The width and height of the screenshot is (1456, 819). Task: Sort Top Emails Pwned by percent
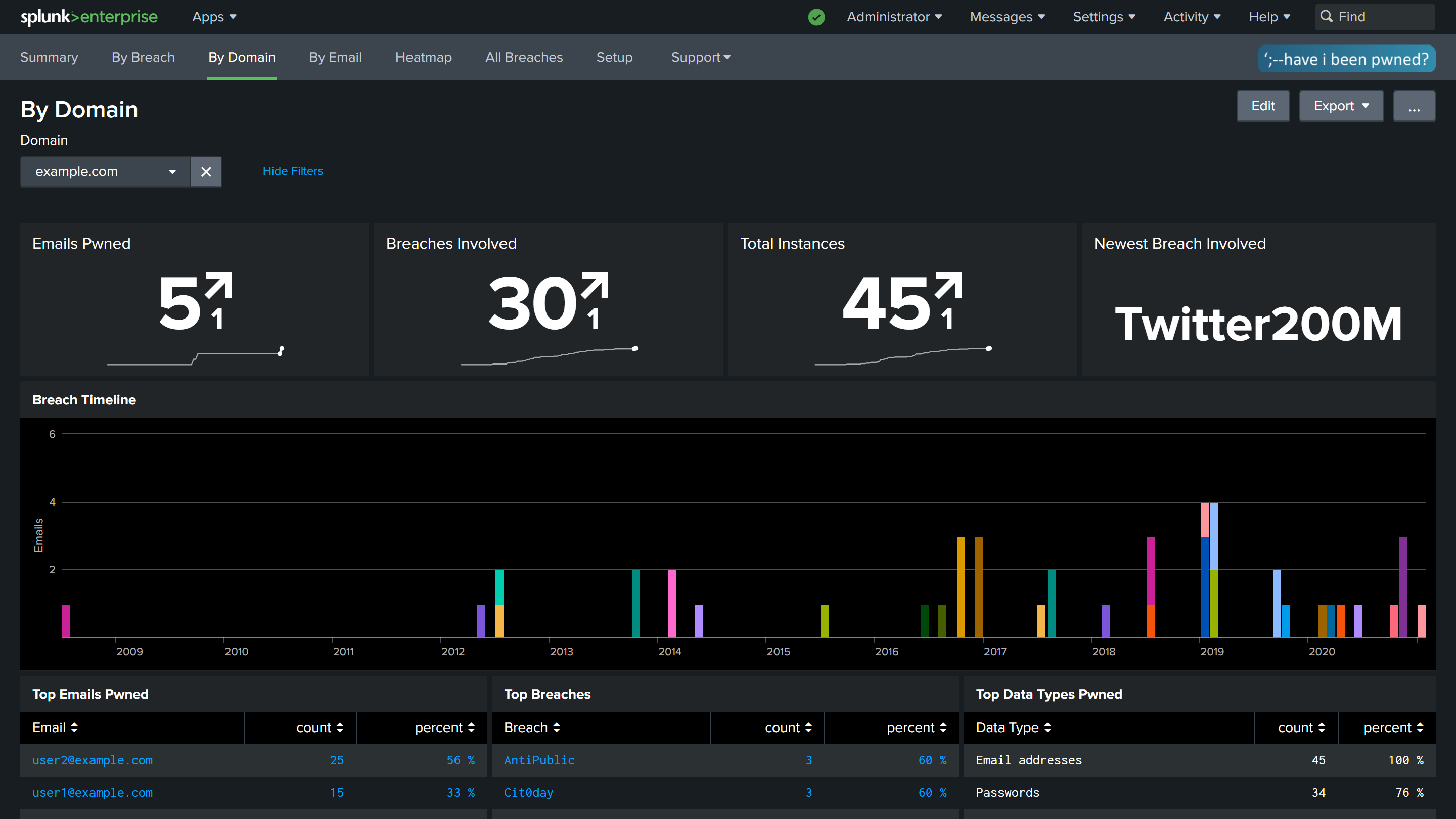[444, 727]
